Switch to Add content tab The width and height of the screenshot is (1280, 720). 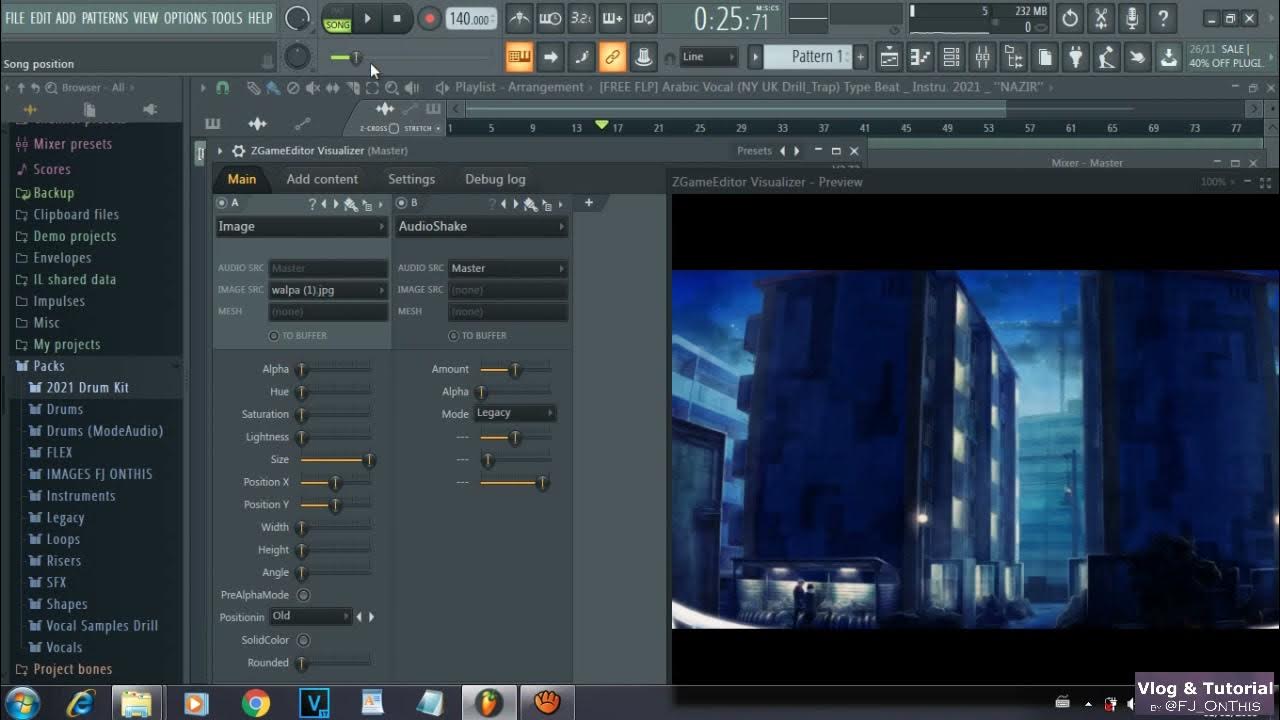pyautogui.click(x=322, y=179)
